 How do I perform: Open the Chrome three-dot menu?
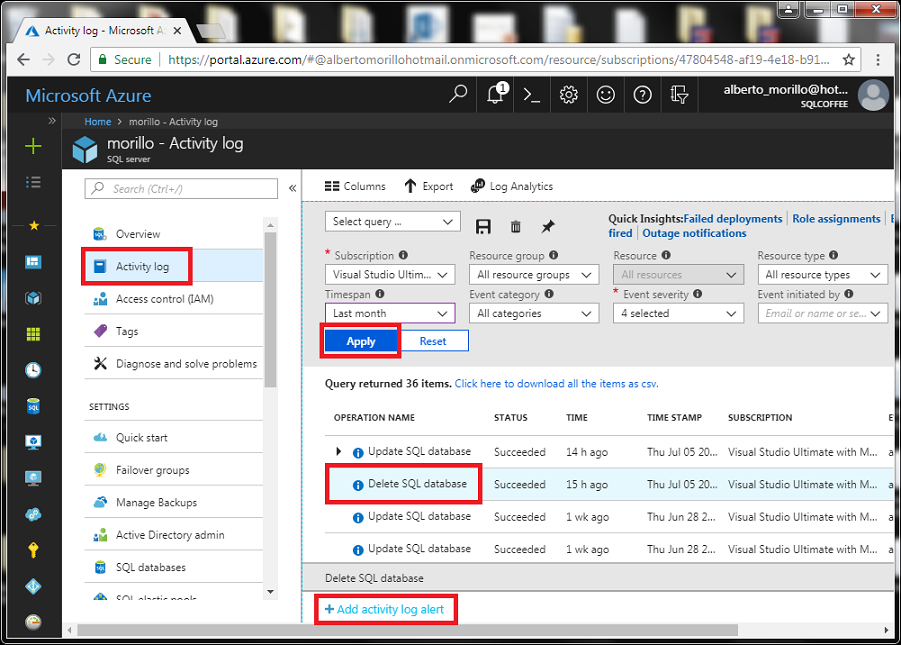pyautogui.click(x=877, y=60)
